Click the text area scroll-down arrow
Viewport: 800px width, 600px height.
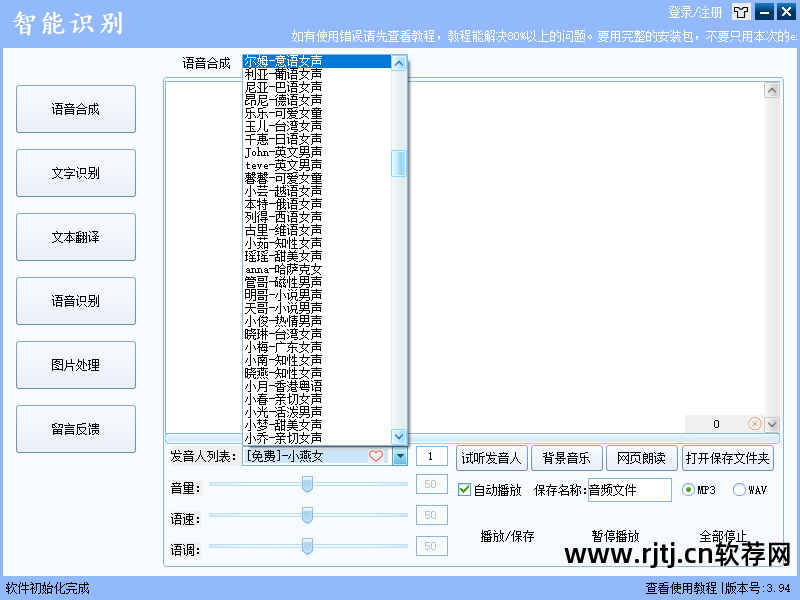772,424
